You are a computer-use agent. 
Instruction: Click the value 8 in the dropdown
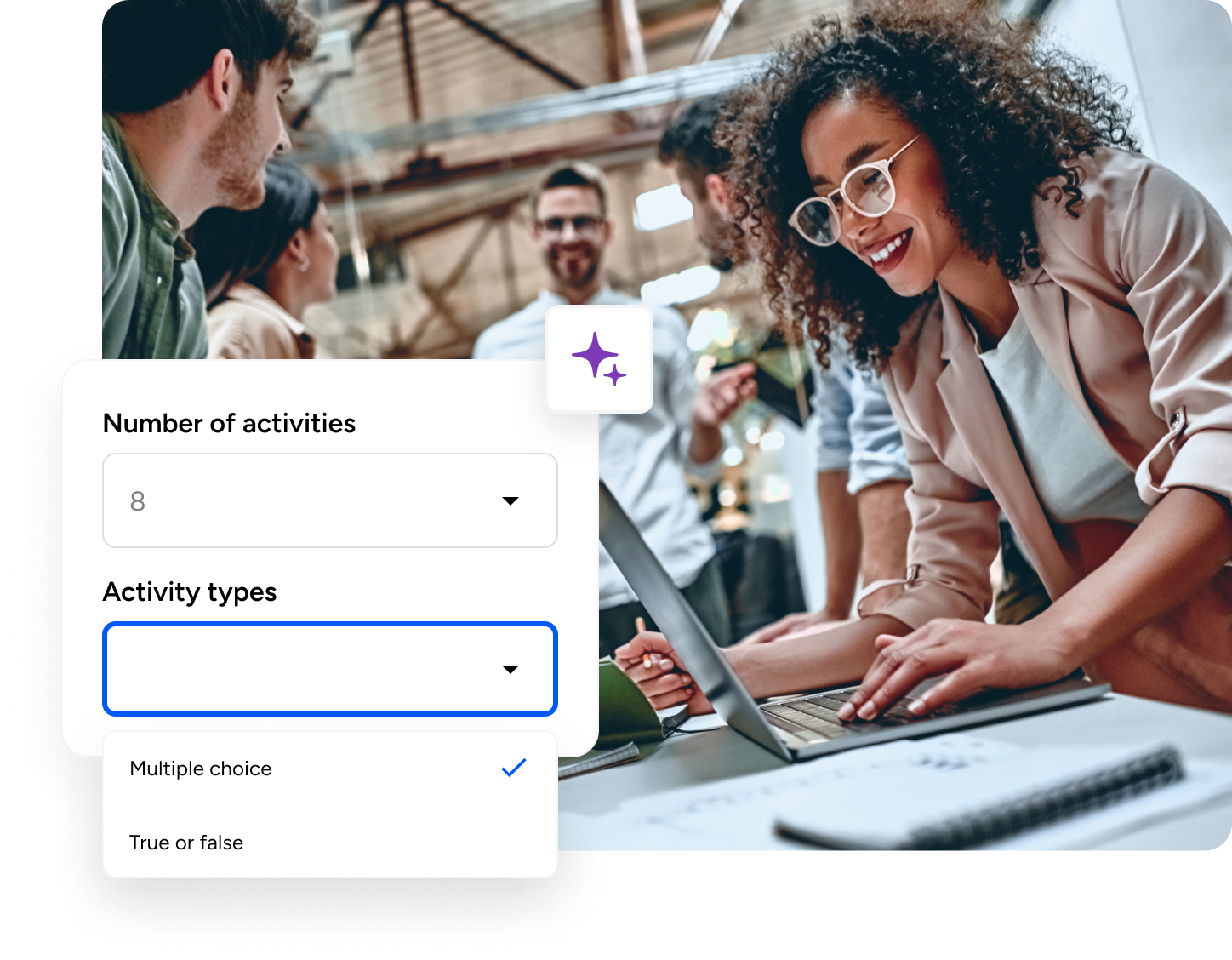[x=138, y=501]
